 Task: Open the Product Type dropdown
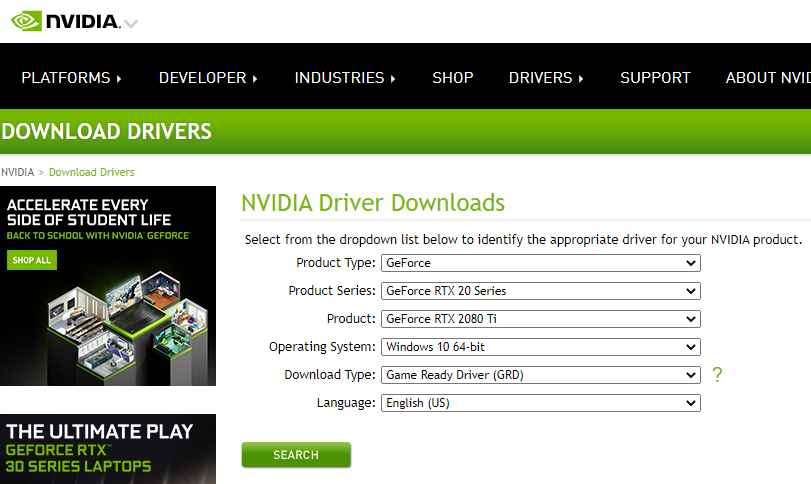tap(540, 263)
